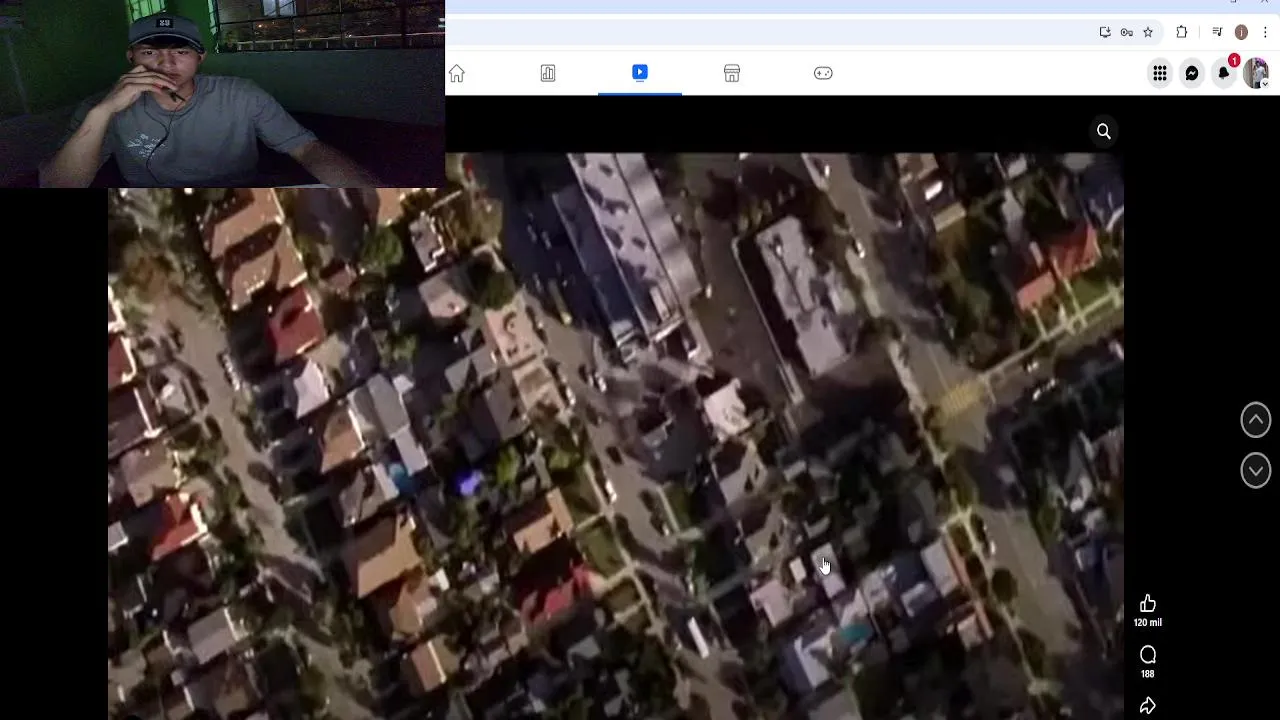Click the 120 mil likes count
This screenshot has height=720, width=1280.
pos(1148,622)
